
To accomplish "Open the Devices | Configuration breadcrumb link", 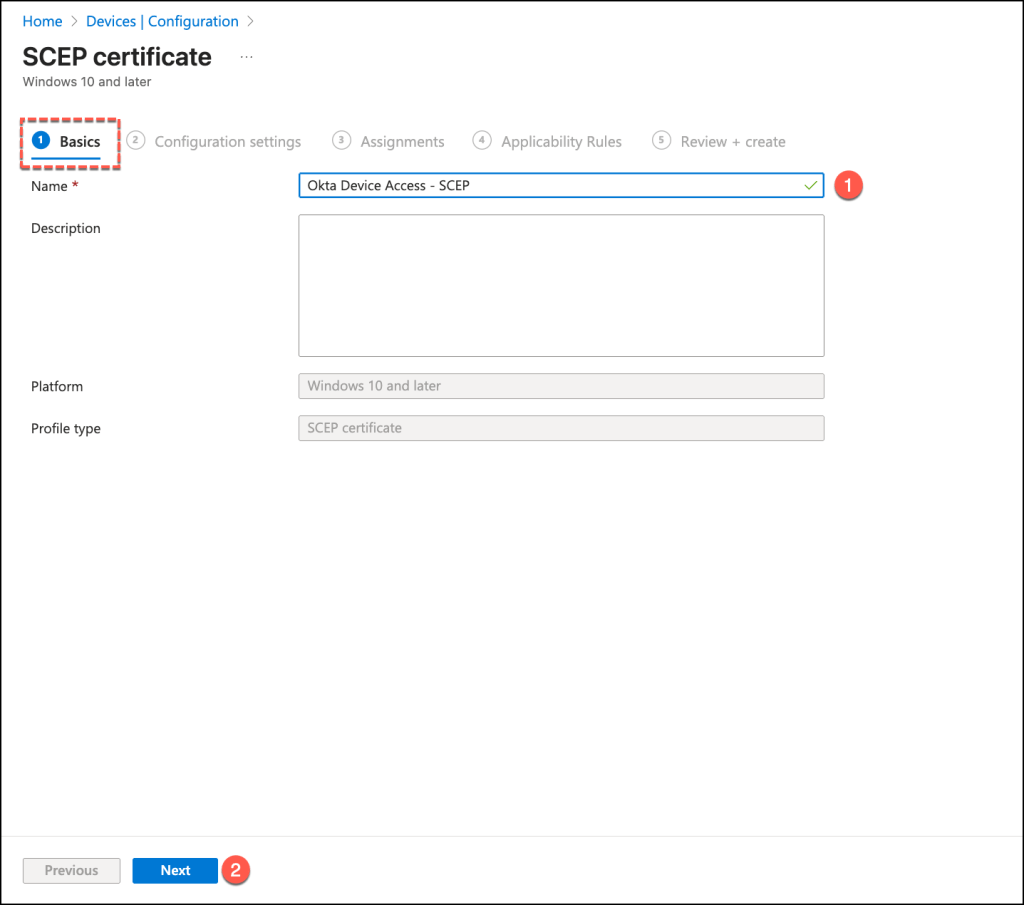I will coord(162,21).
